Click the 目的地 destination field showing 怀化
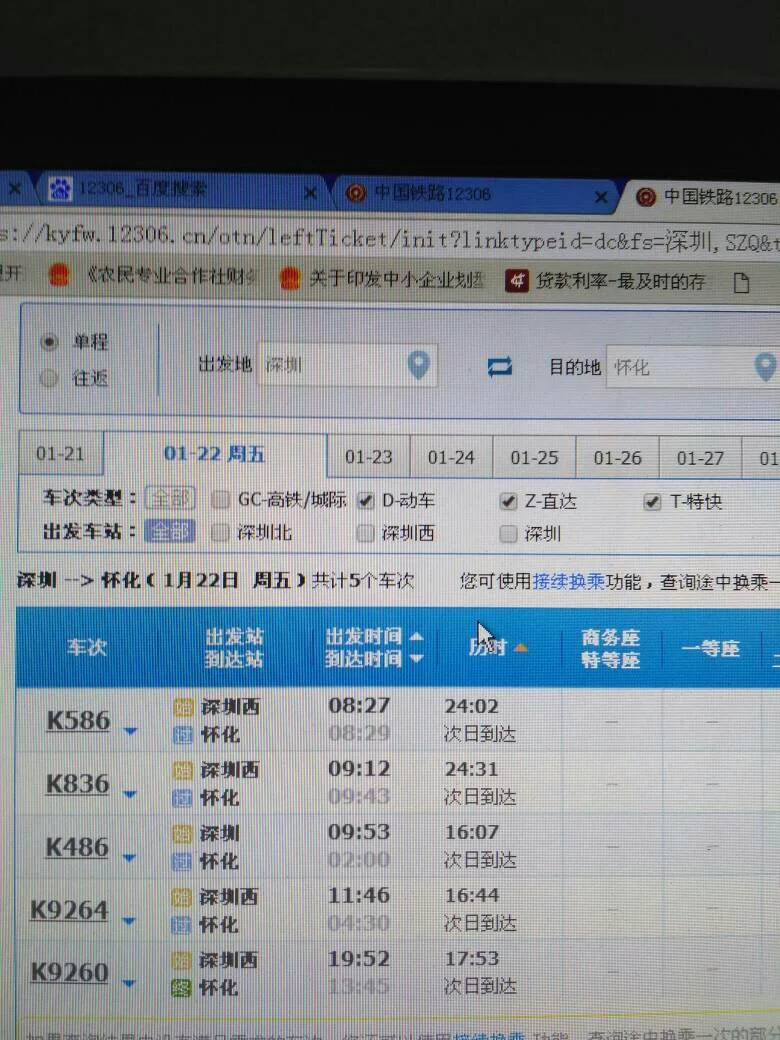Image resolution: width=780 pixels, height=1040 pixels. [x=692, y=366]
